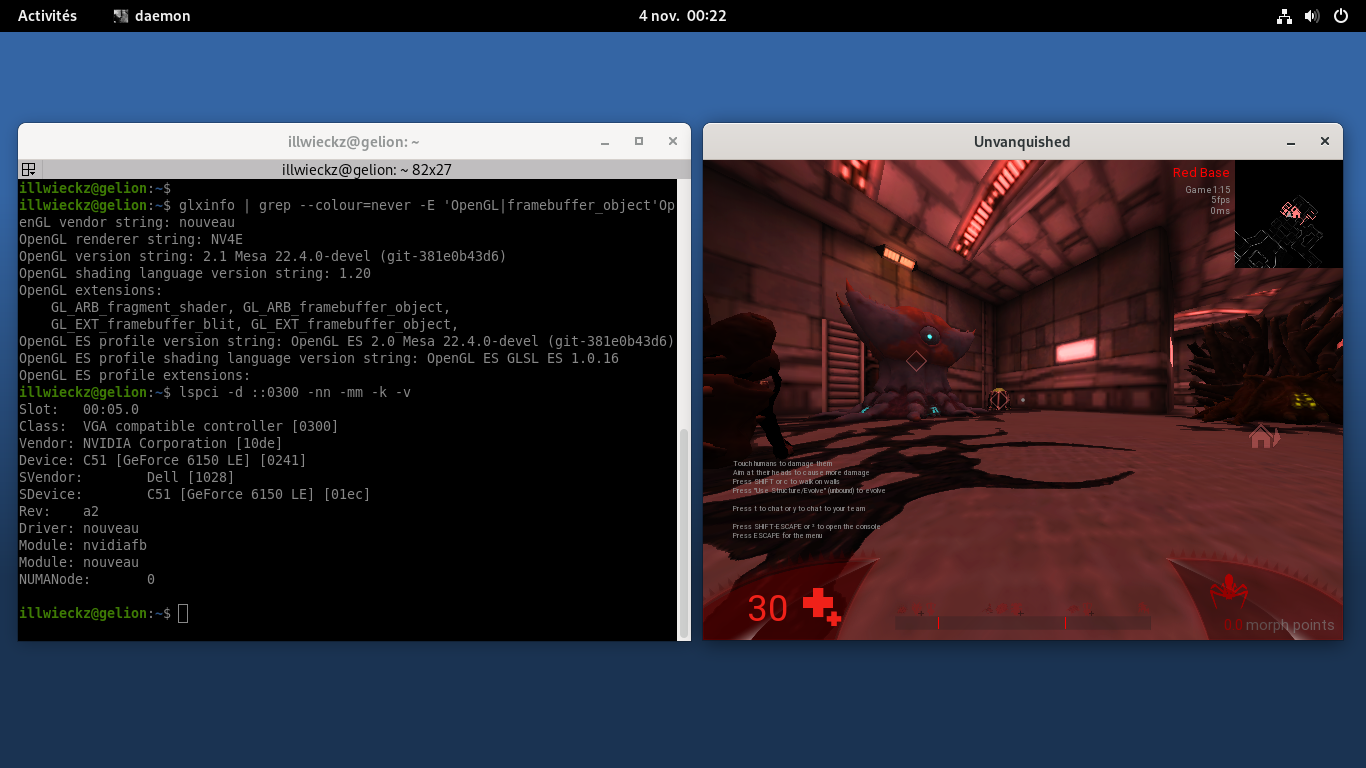
Task: Click the terminal grouping grid icon
Action: pyautogui.click(x=29, y=170)
